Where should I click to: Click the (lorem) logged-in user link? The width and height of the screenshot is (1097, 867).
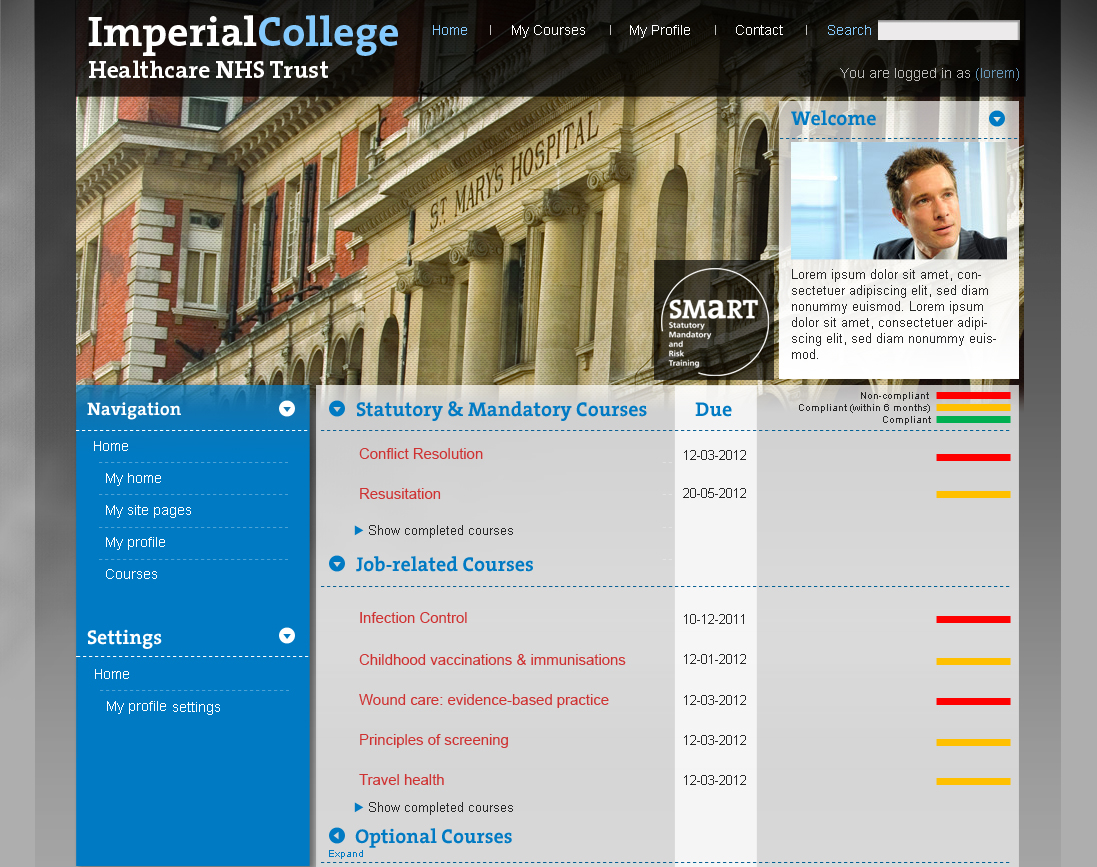(997, 73)
